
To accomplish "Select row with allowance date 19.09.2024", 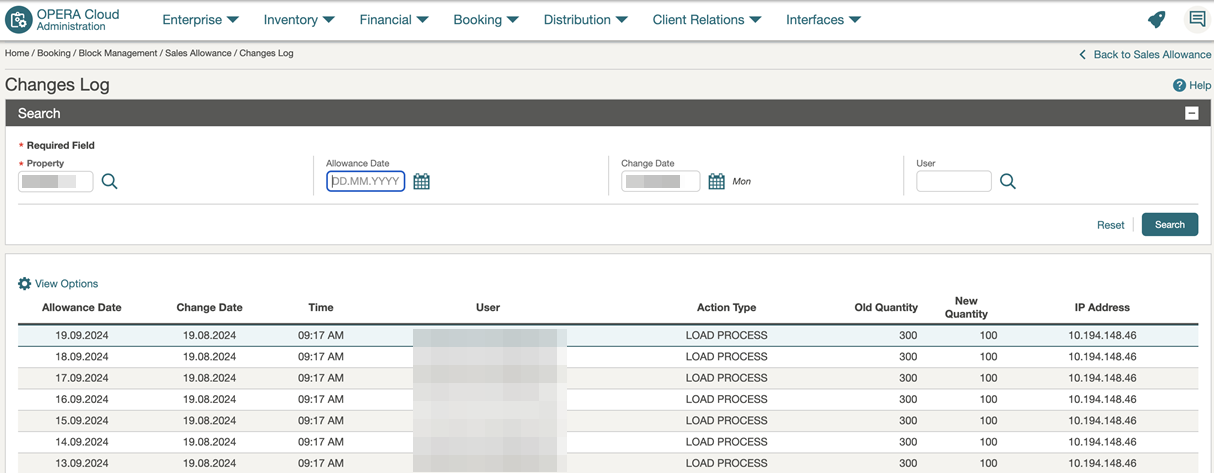I will tap(608, 335).
